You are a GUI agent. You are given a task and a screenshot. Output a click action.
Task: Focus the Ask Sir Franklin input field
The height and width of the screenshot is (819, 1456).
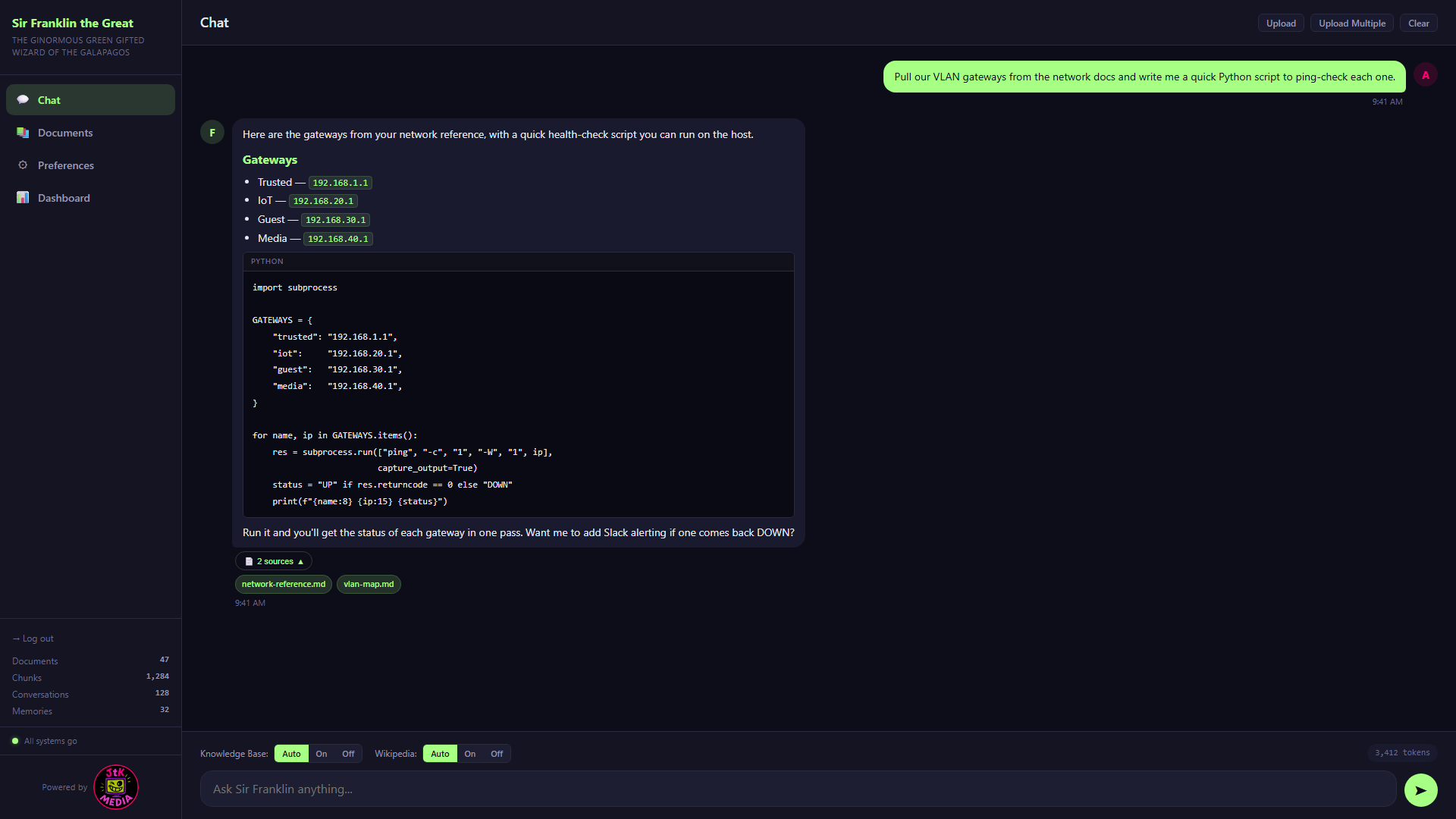click(798, 789)
